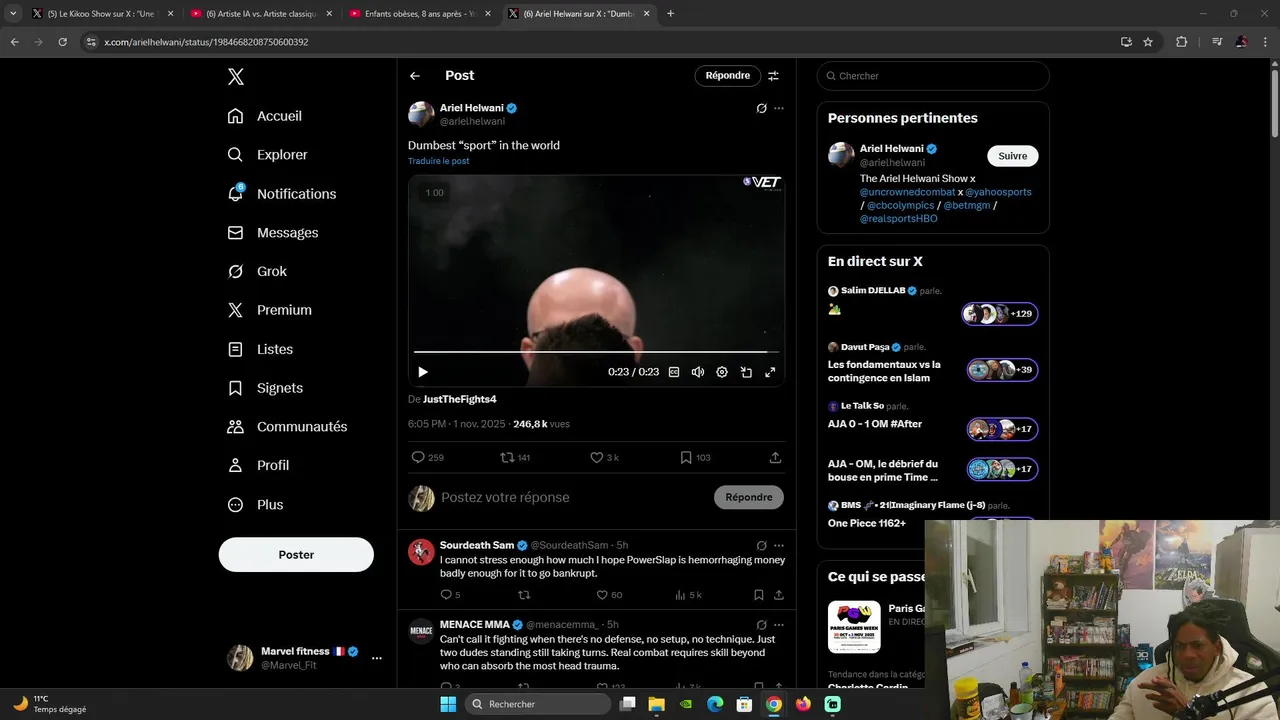Expand the Plus menu in sidebar
Screen dimensions: 1280x720
[x=255, y=505]
